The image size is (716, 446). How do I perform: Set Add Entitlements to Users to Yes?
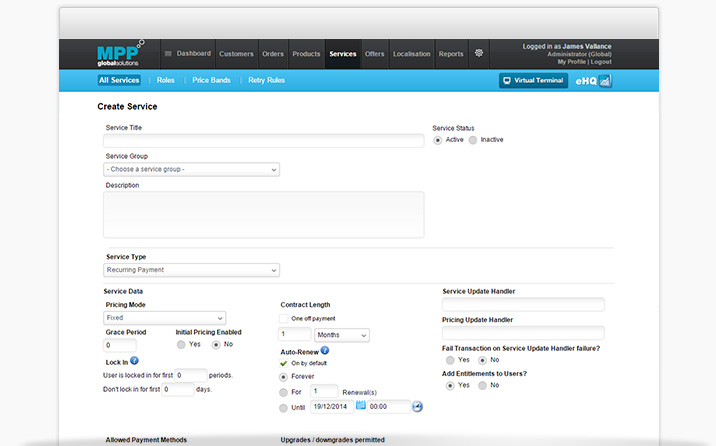pyautogui.click(x=450, y=386)
